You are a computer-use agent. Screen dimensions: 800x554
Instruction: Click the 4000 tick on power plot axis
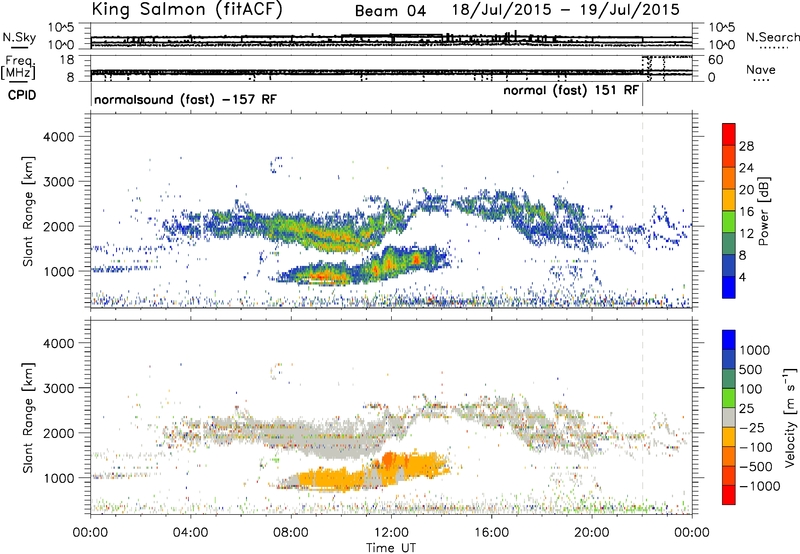58,137
